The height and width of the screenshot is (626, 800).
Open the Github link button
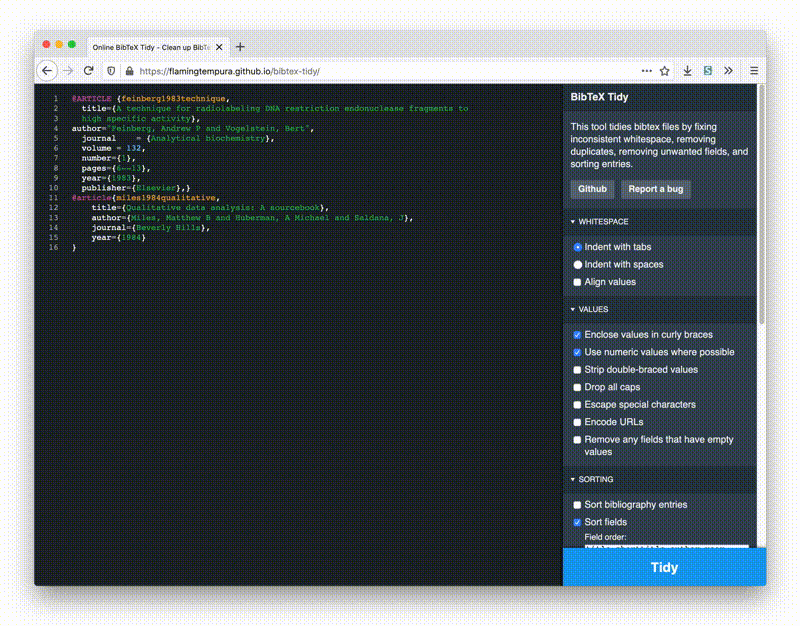(x=592, y=189)
